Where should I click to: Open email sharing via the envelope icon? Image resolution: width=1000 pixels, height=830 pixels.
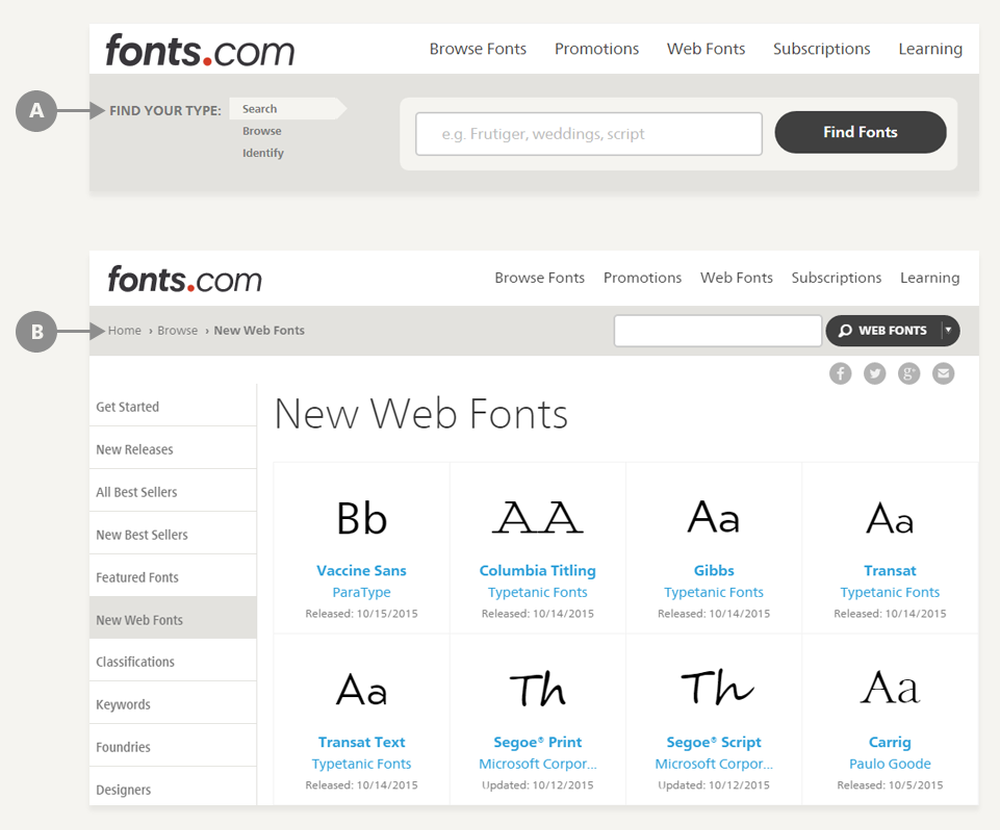click(943, 373)
